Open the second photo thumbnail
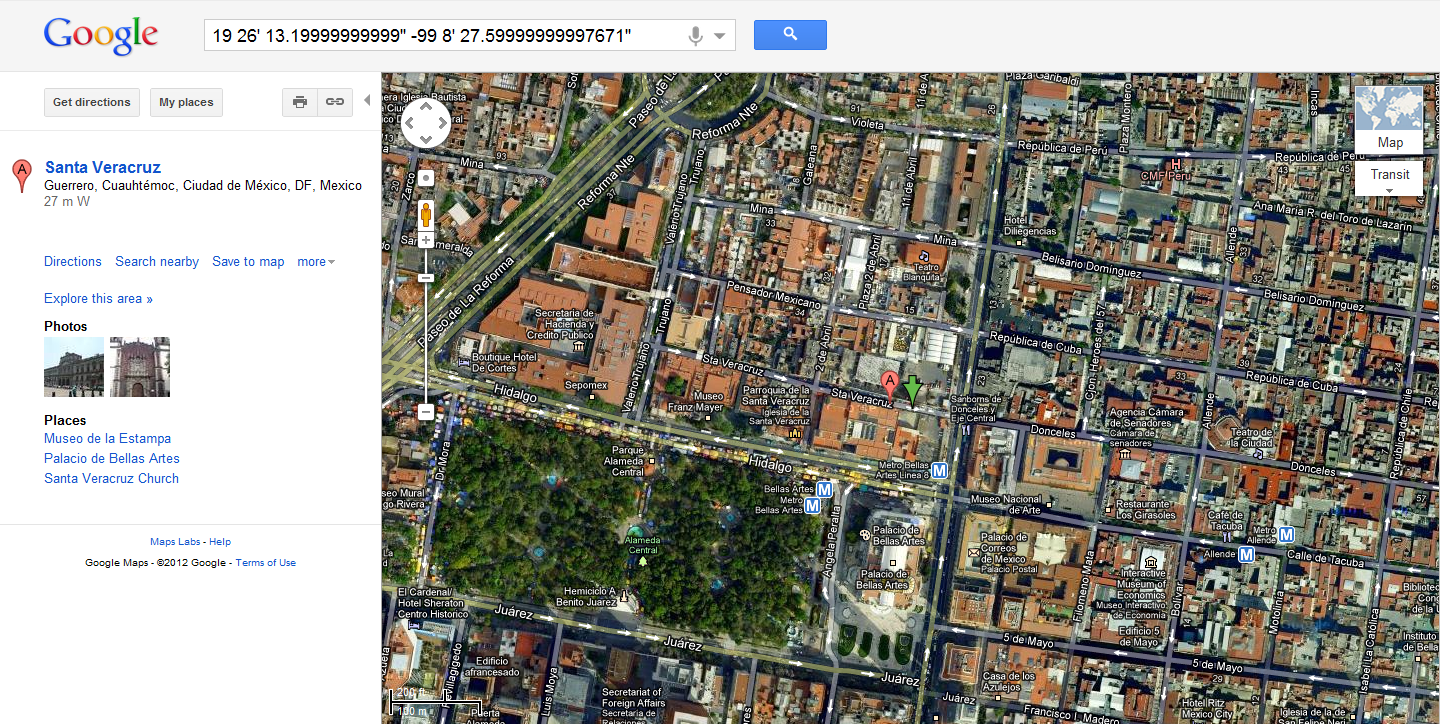The height and width of the screenshot is (724, 1440). (x=140, y=367)
